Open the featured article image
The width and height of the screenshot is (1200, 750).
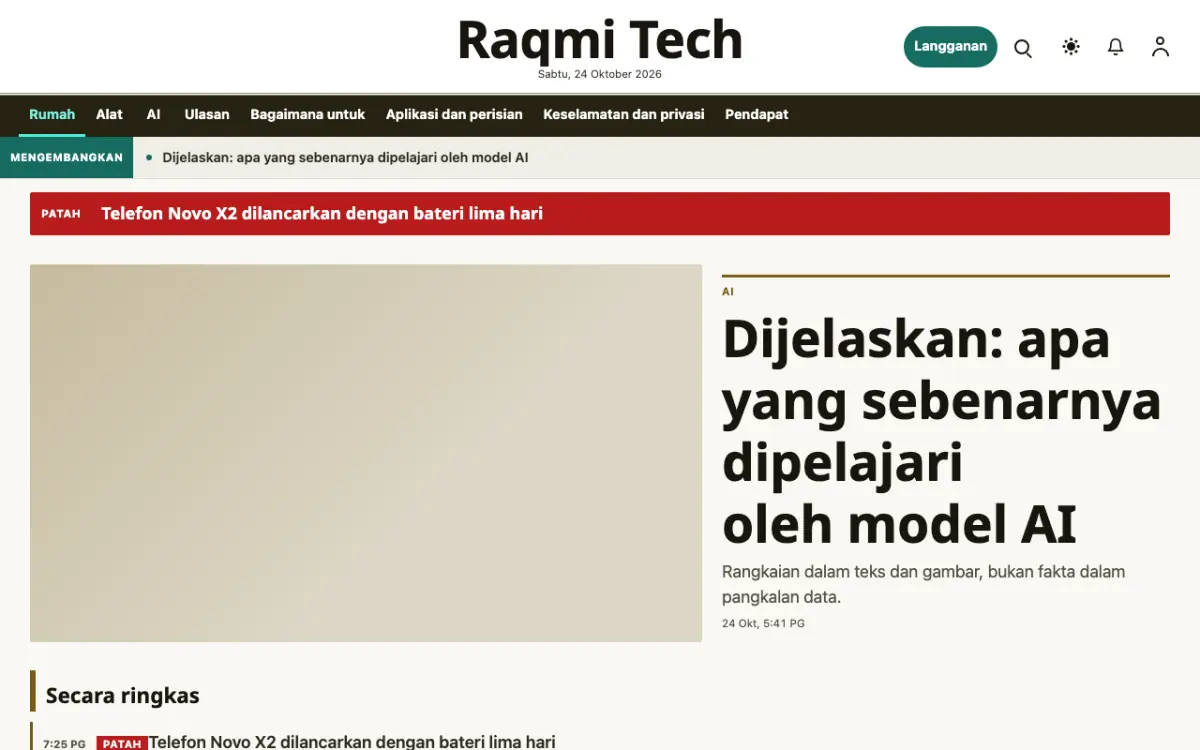(x=366, y=453)
